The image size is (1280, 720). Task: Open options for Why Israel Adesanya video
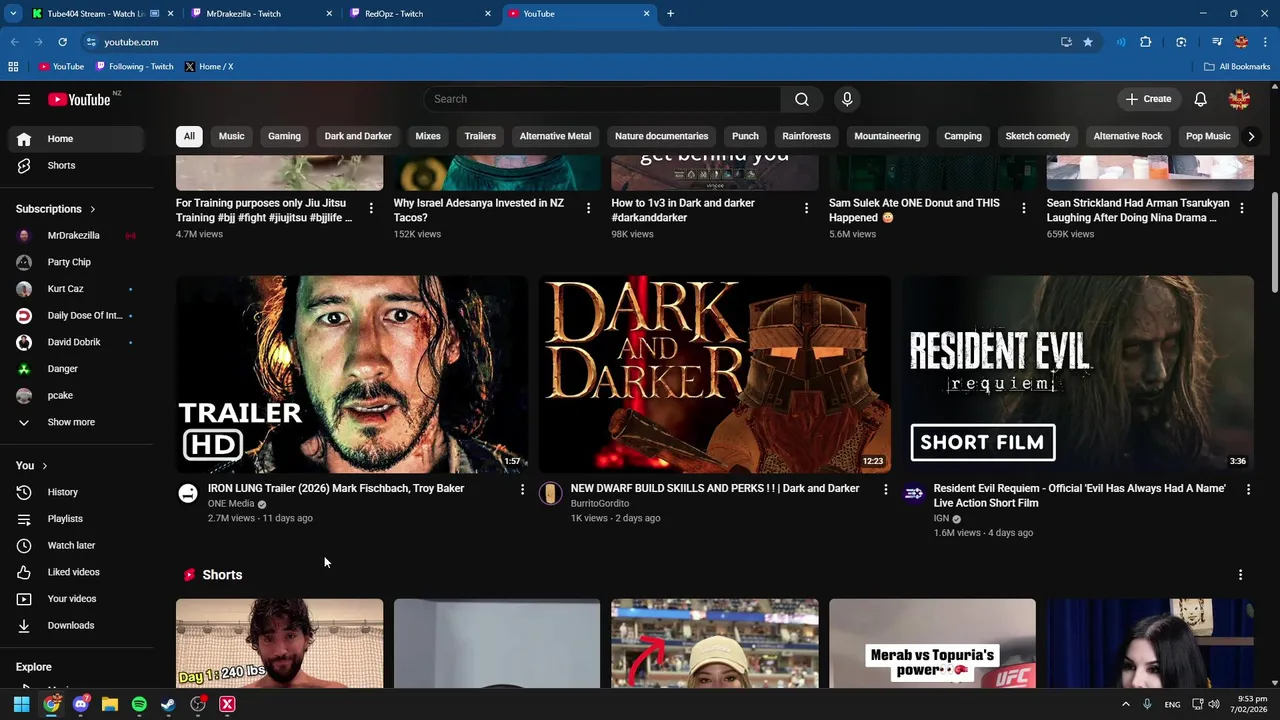click(588, 208)
